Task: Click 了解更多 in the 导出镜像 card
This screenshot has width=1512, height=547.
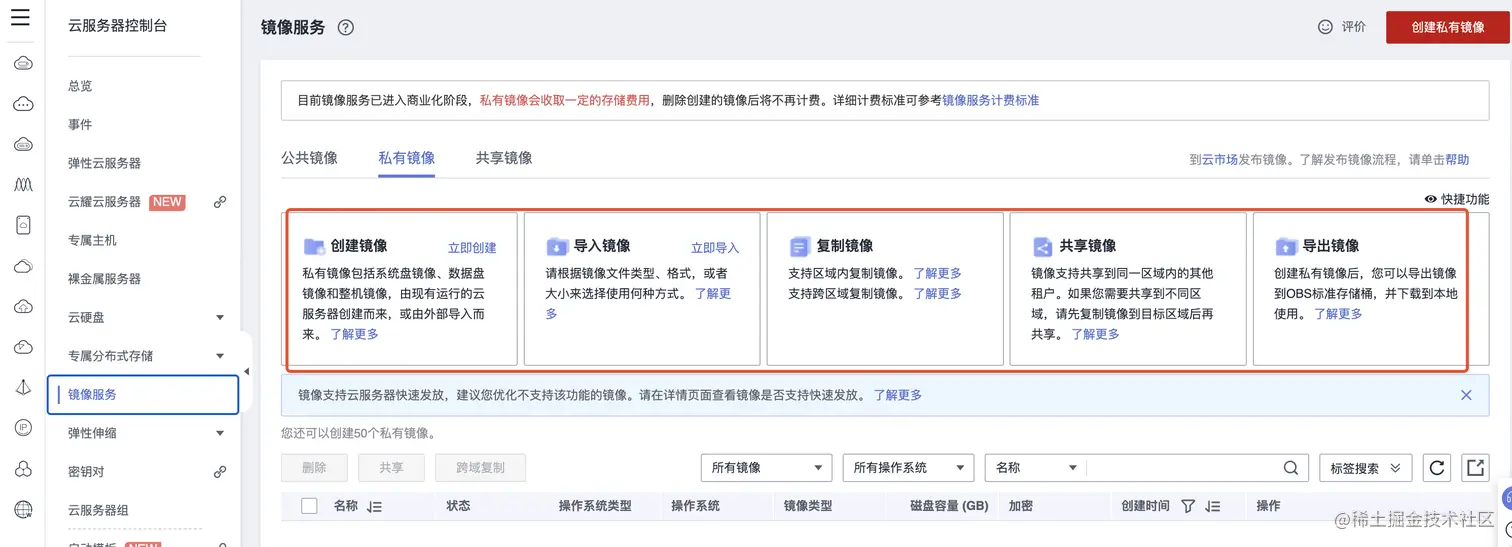Action: 1338,314
